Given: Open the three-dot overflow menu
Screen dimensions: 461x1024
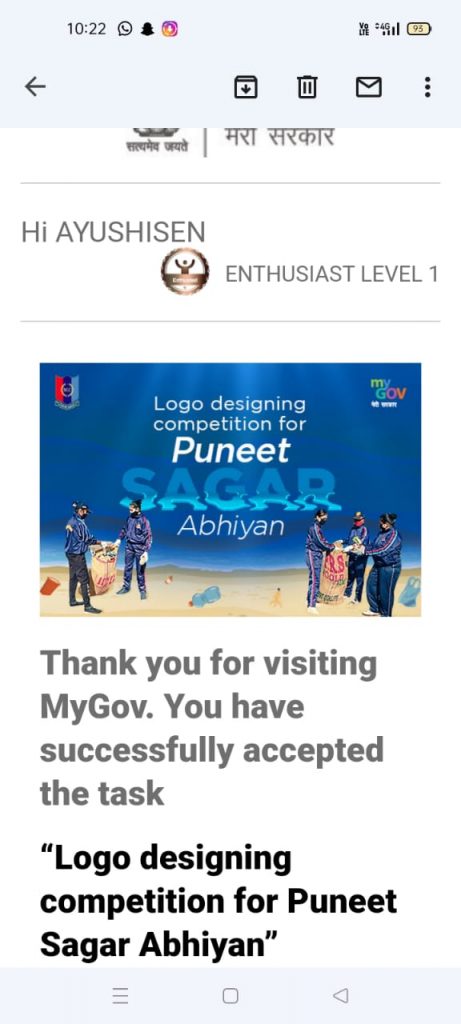Looking at the screenshot, I should tap(427, 86).
